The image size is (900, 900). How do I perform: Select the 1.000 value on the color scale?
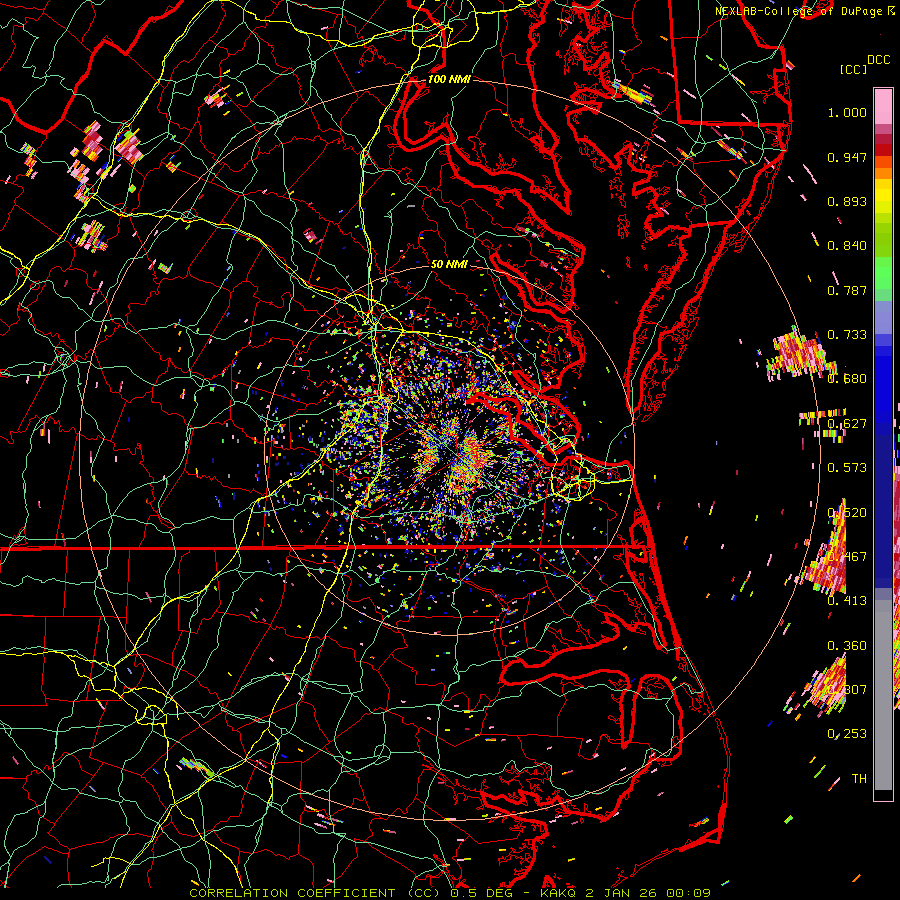tap(847, 112)
